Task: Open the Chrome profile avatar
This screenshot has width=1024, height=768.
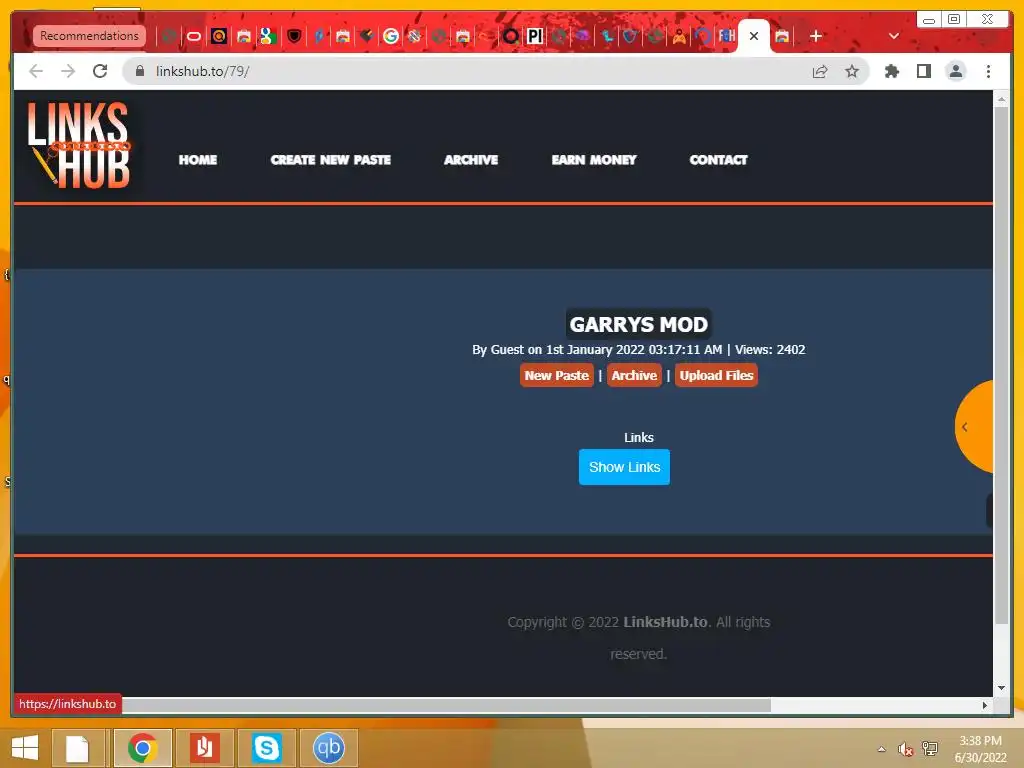Action: tap(956, 71)
